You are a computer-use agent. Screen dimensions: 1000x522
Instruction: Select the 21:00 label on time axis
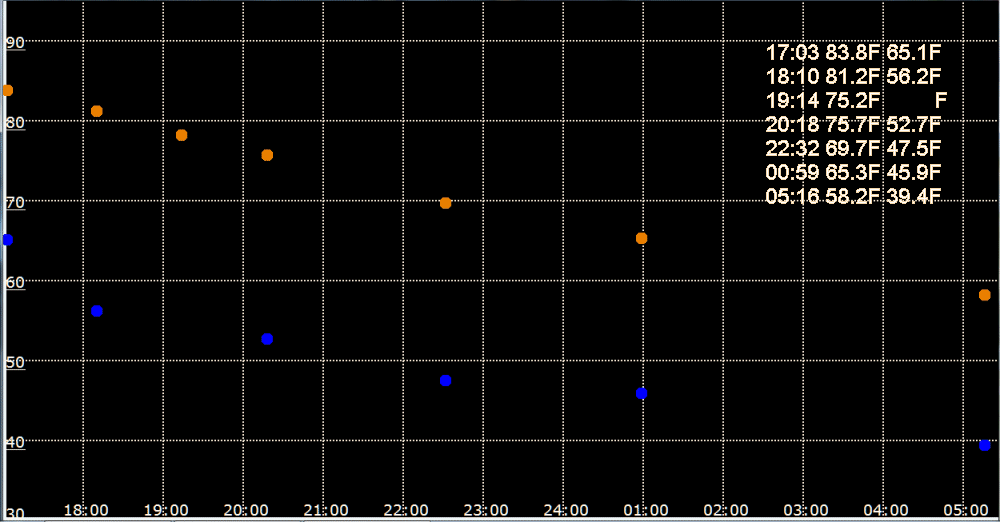325,510
